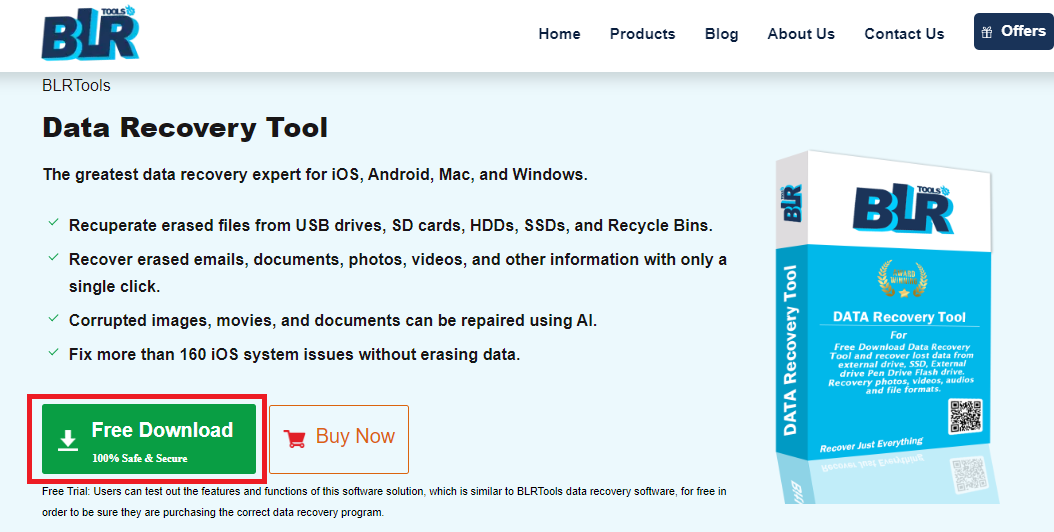
Task: Click the QR code on product box
Action: 966,416
